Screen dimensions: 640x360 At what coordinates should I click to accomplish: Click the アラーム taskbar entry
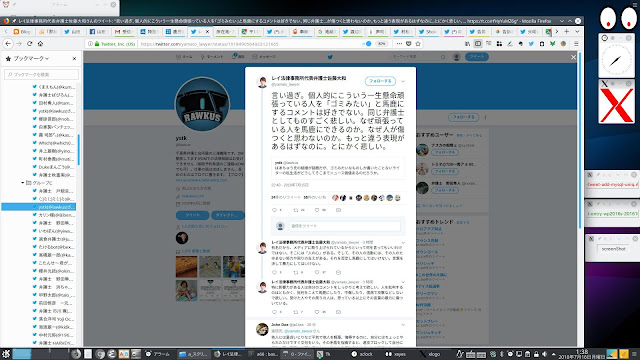[x=158, y=354]
